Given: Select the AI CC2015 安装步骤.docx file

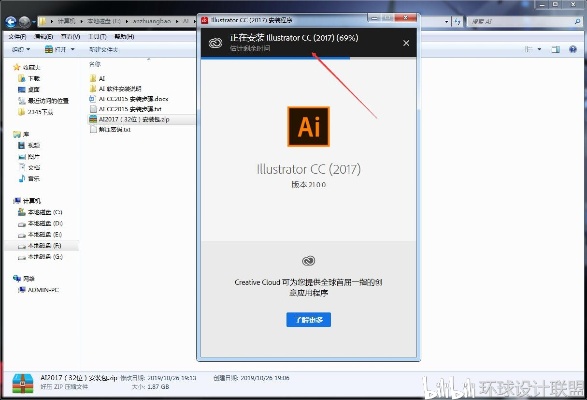Looking at the screenshot, I should pyautogui.click(x=129, y=99).
